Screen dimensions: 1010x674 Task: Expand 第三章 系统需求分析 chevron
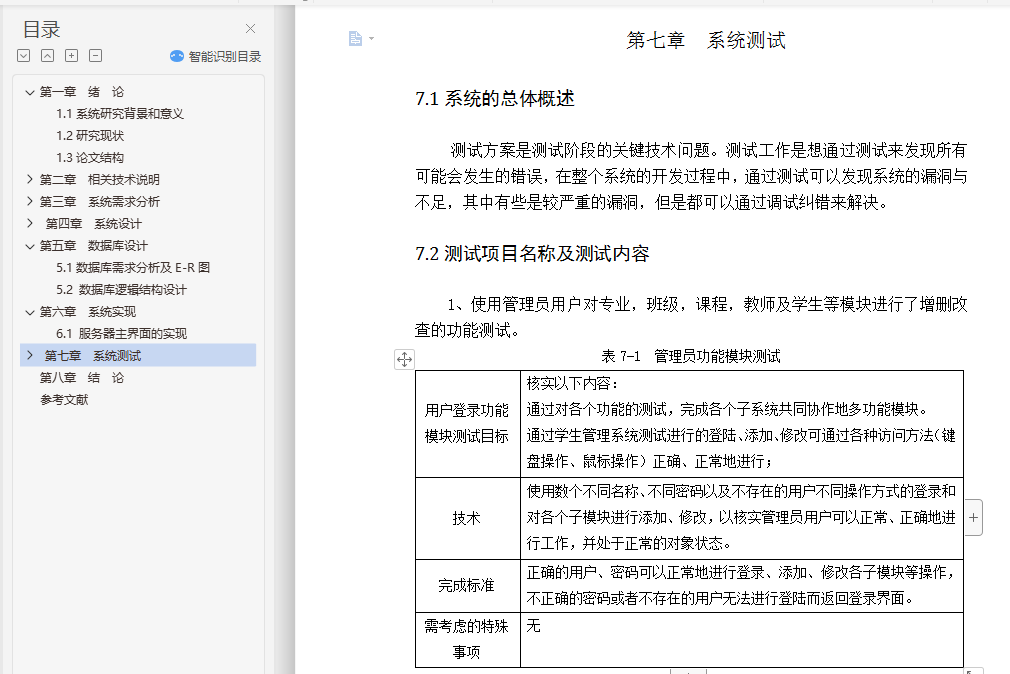[30, 201]
